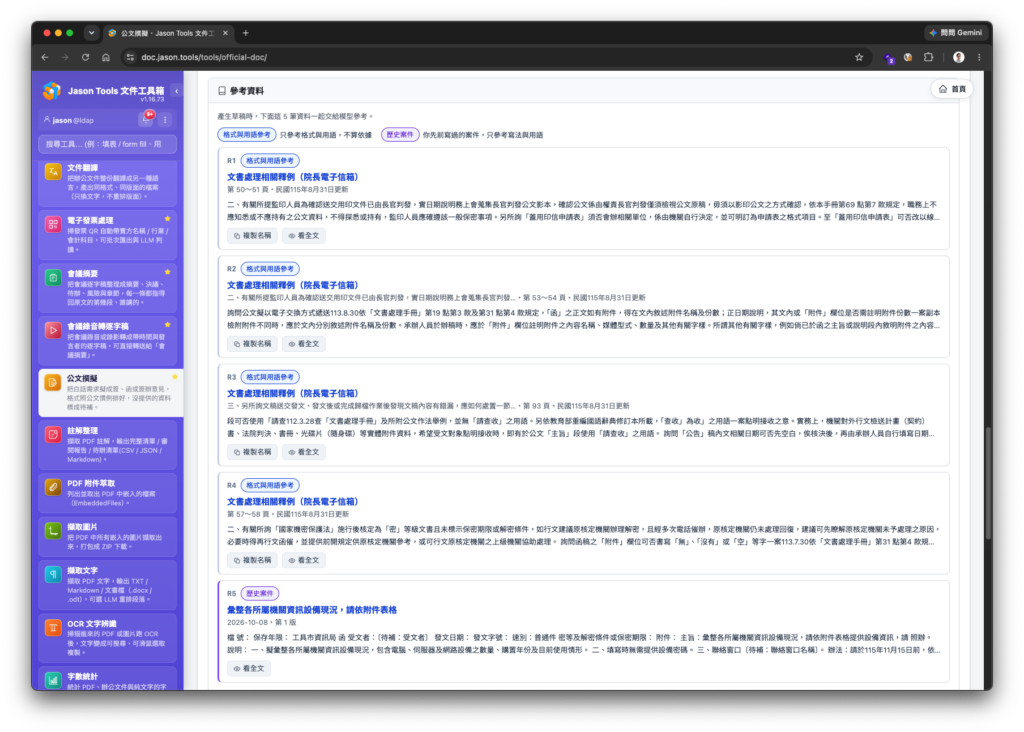Click the Jason Tools cube logo
Screen dimensions: 1024x732
pyautogui.click(x=52, y=91)
